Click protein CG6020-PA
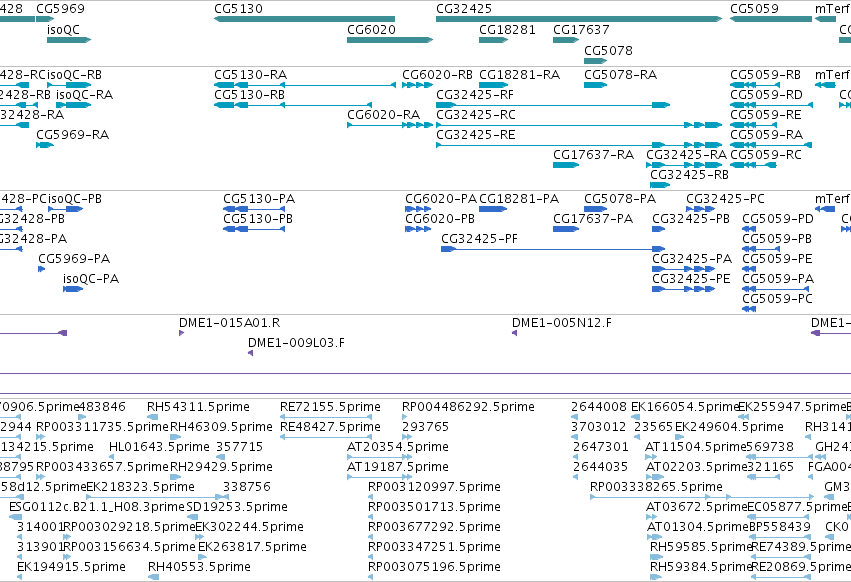851x582 pixels. [418, 209]
